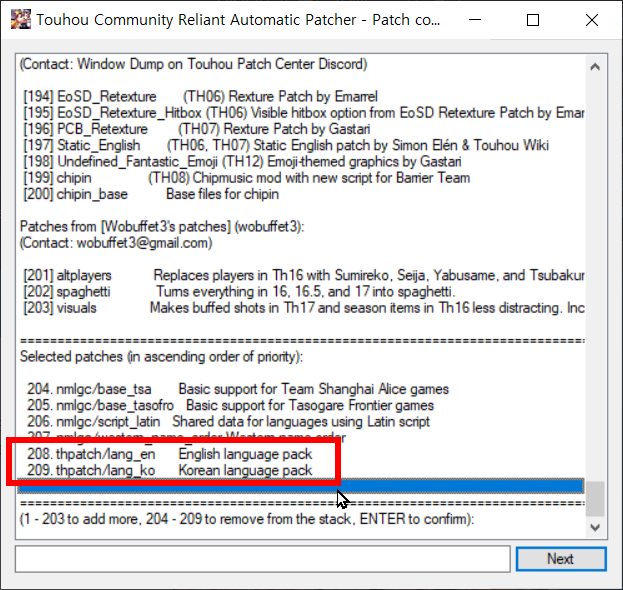Close the patcher window
623x590 pixels.
(592, 19)
